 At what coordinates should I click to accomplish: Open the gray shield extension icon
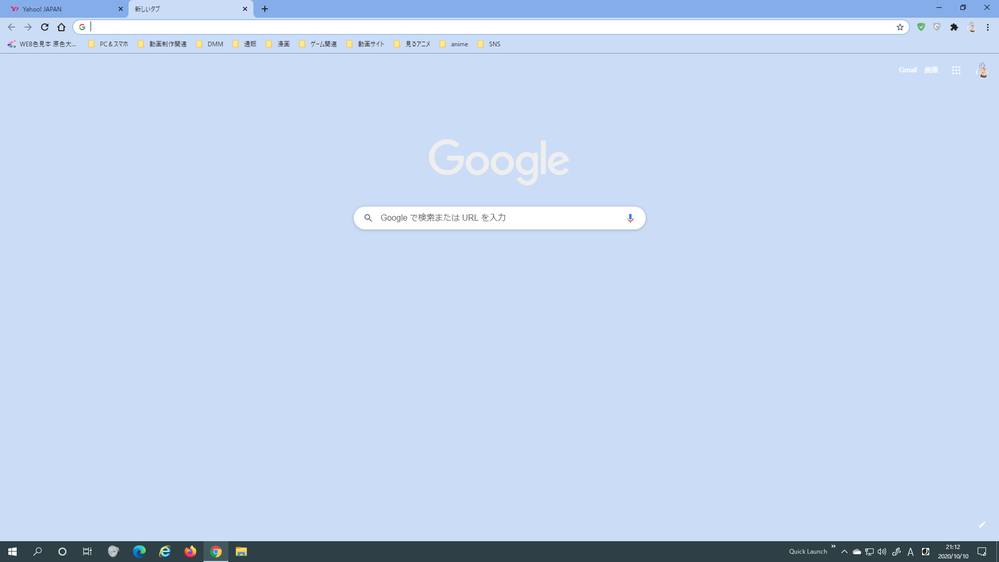coord(937,27)
